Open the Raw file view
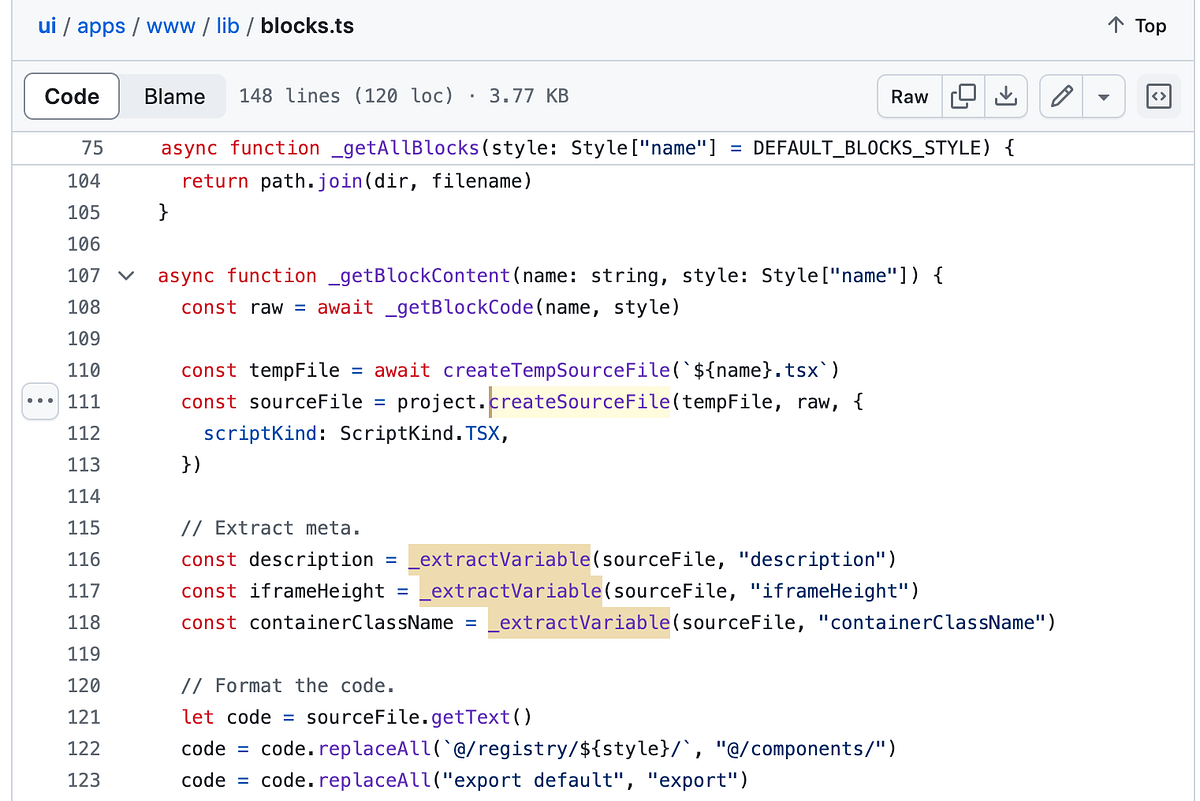The height and width of the screenshot is (801, 1200). tap(909, 96)
